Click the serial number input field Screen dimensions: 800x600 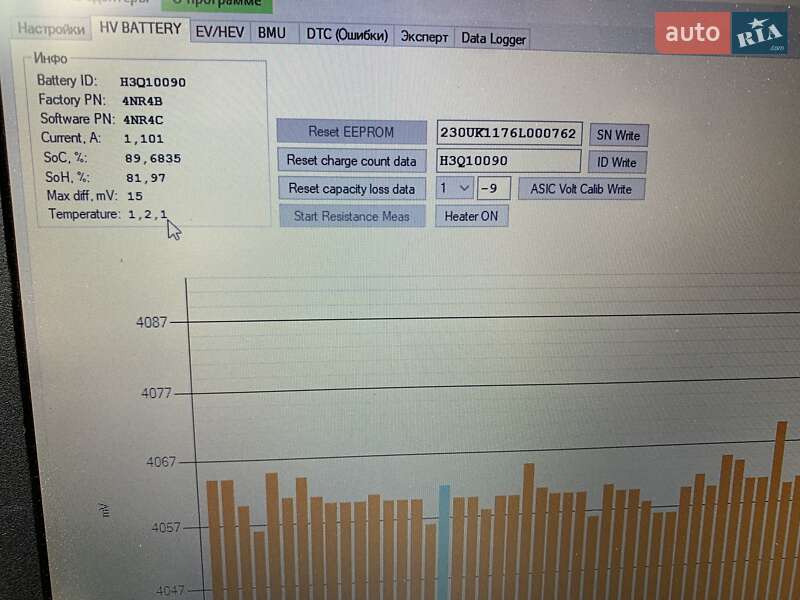508,133
